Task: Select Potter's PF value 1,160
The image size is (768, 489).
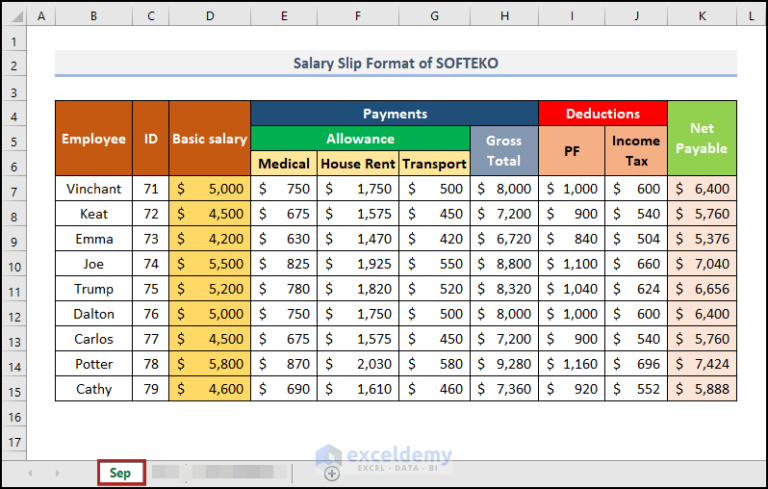Action: point(572,364)
